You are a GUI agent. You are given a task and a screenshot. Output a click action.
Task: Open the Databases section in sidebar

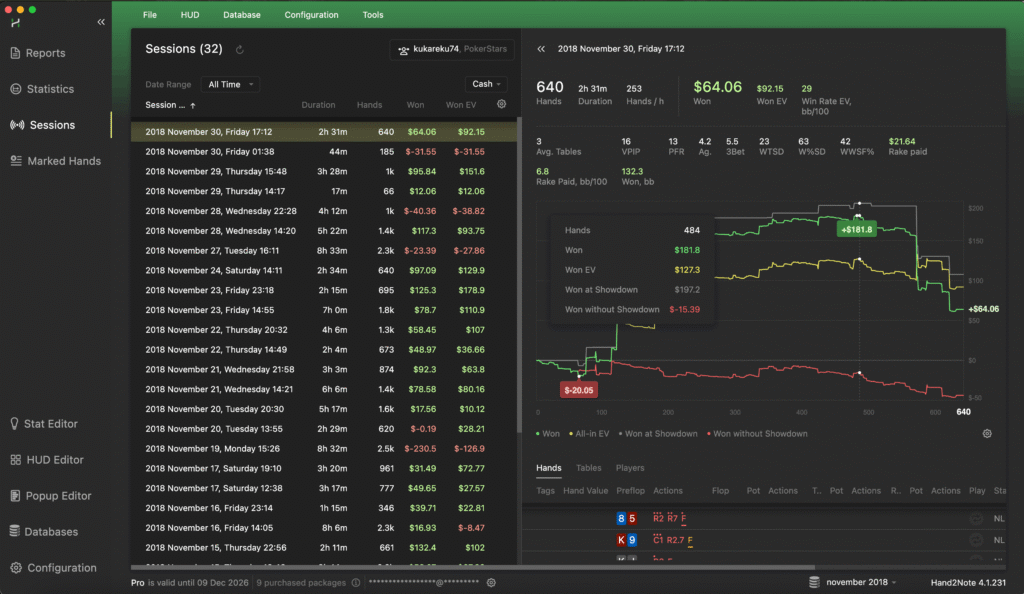coord(51,532)
